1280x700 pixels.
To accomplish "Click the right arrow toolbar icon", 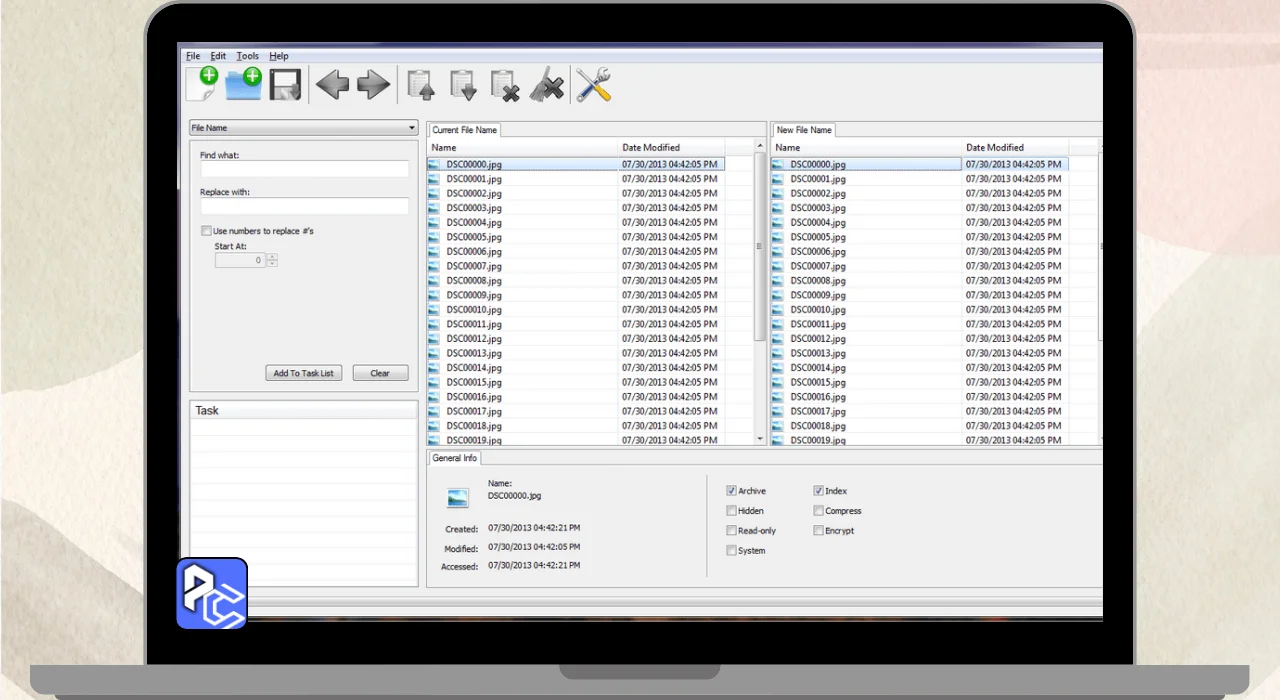I will (x=373, y=85).
